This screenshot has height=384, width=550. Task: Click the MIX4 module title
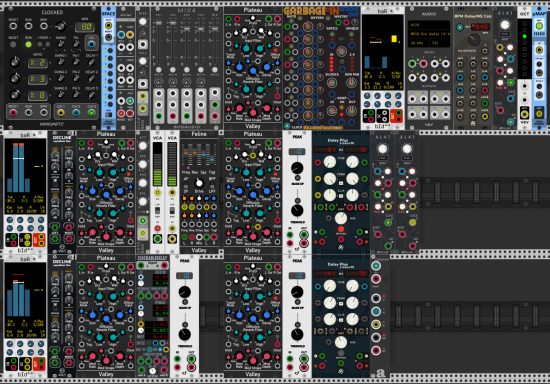[187, 11]
